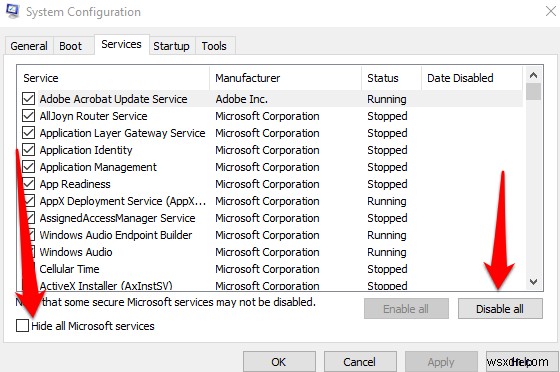Sort by the Service column header
The image size is (560, 372).
pyautogui.click(x=113, y=78)
